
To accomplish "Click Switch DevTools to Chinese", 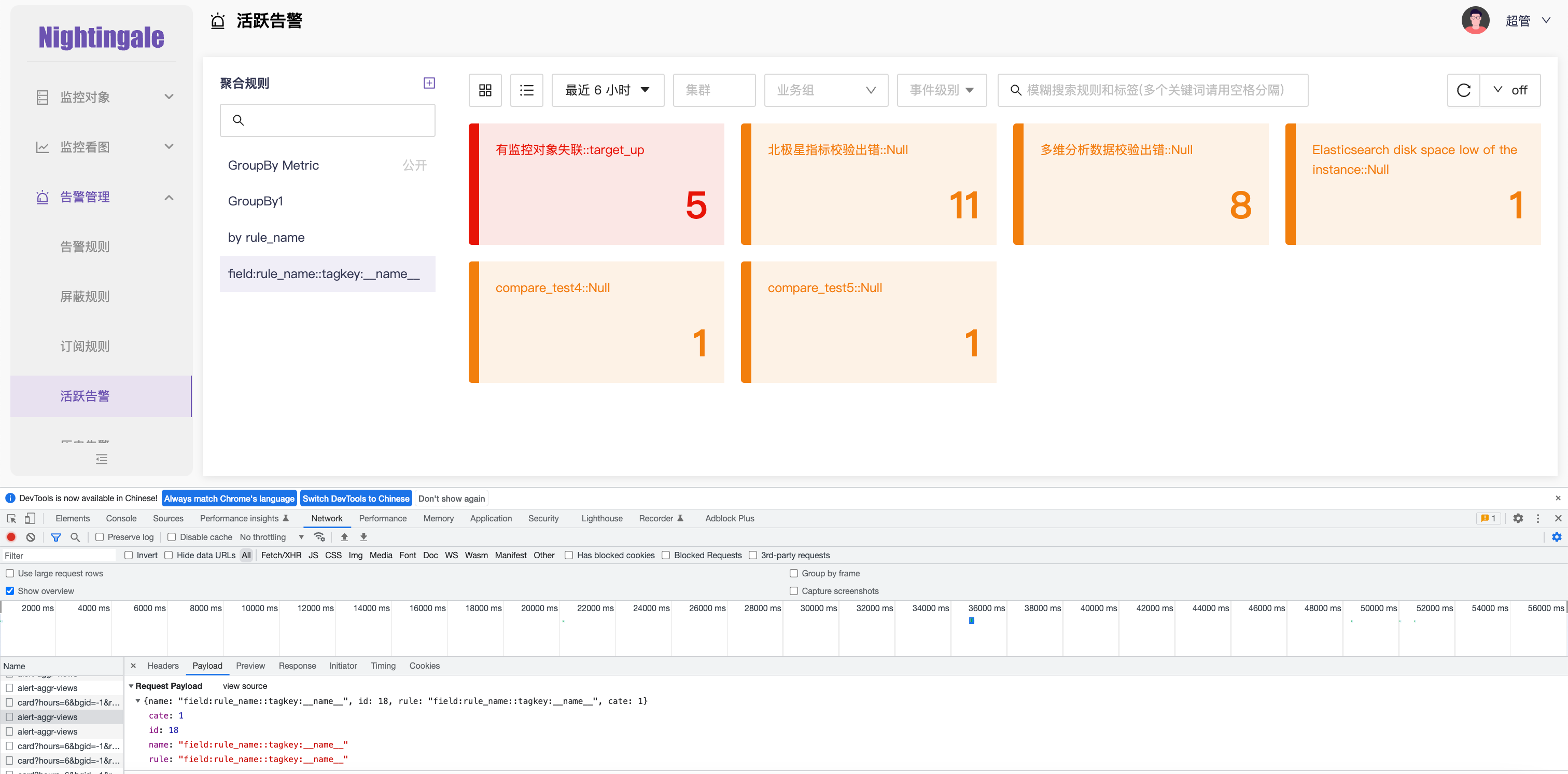I will click(356, 498).
